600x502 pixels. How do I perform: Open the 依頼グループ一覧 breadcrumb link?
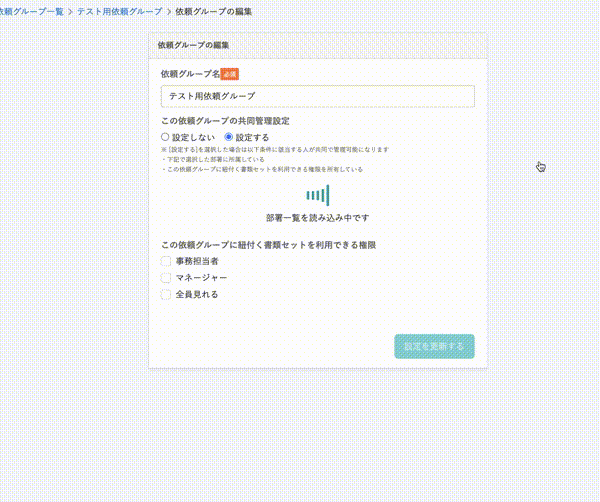[x=31, y=11]
